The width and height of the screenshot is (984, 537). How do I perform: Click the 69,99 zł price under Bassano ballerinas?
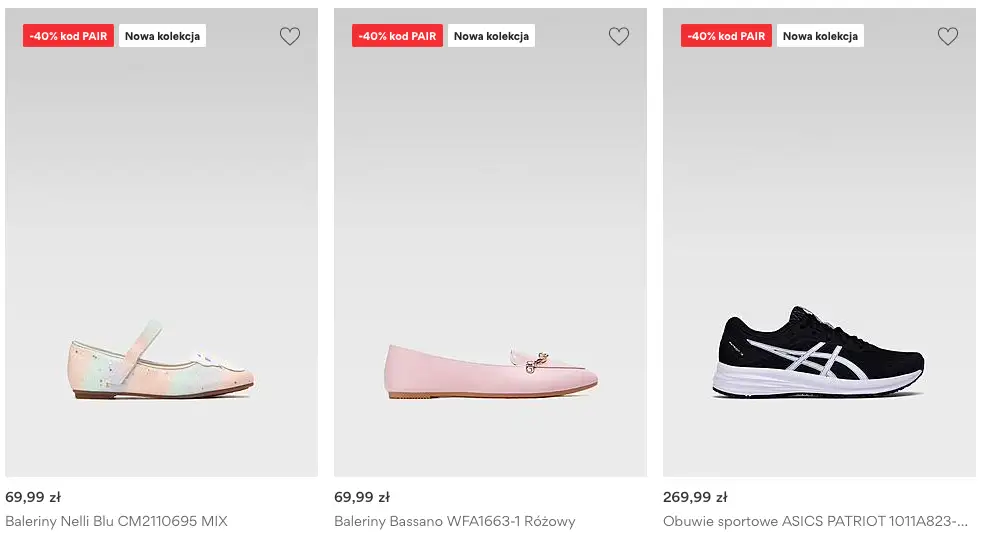click(362, 497)
